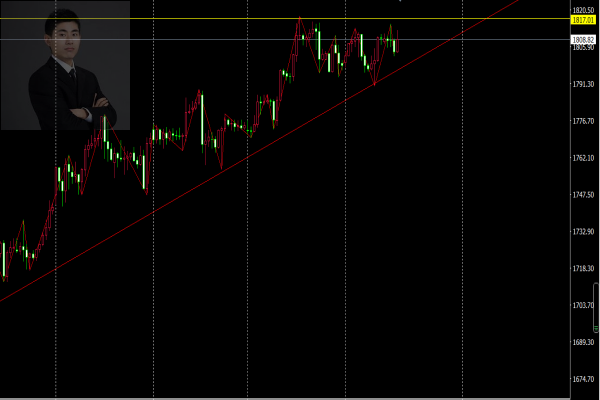Click the white 1808.82 current price tag
The width and height of the screenshot is (600, 400).
pos(583,39)
